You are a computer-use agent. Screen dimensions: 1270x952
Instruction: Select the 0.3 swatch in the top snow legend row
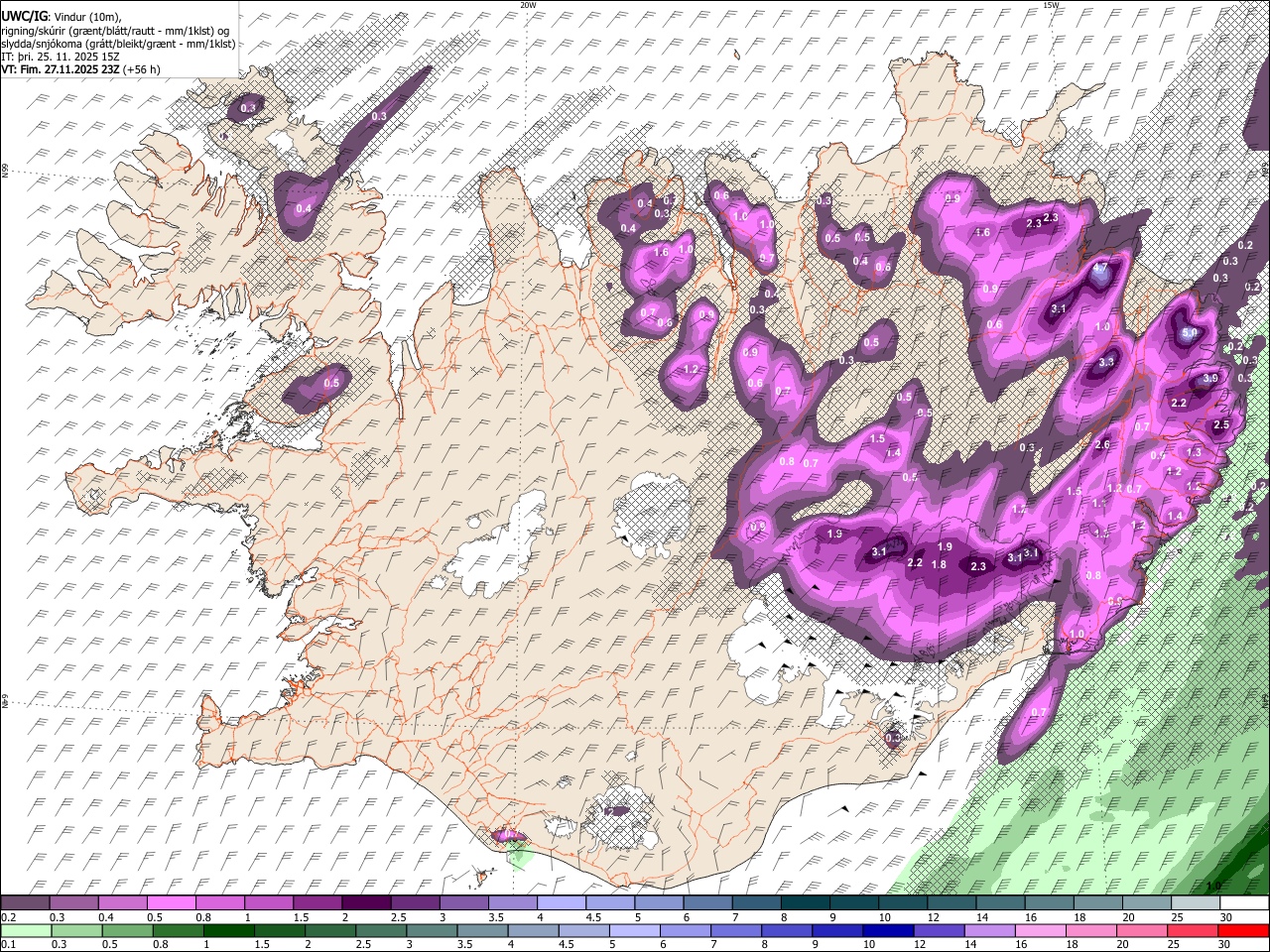(x=73, y=902)
